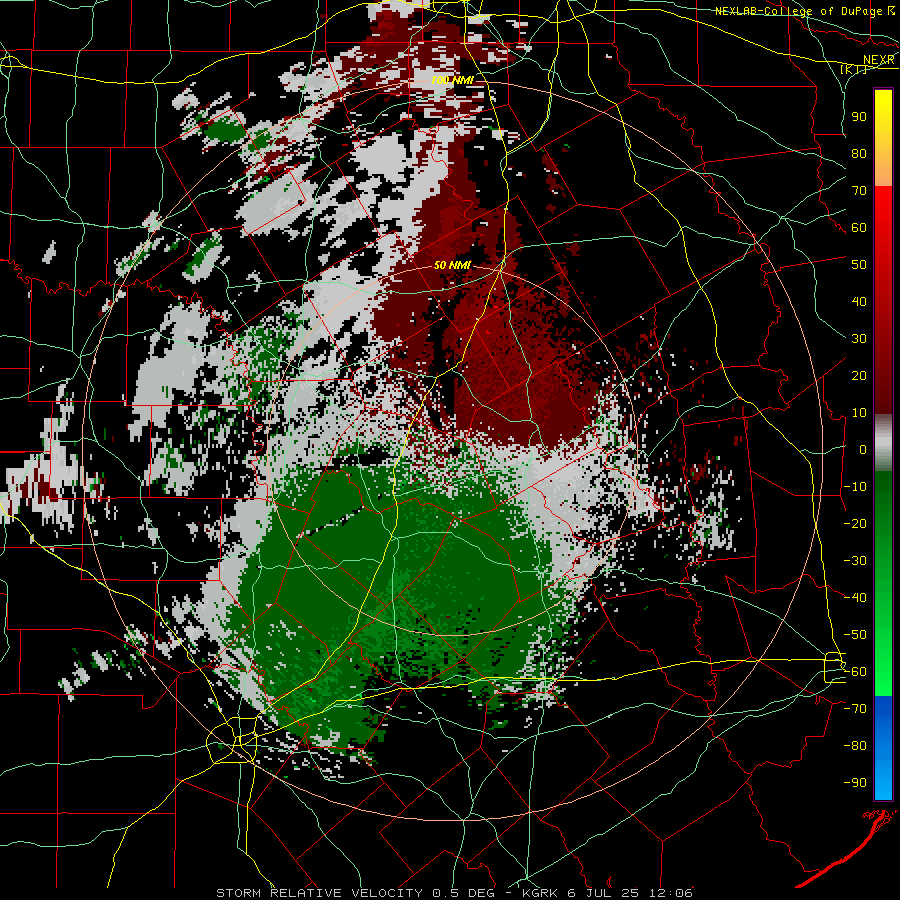Click the [KT] units label by the scale
This screenshot has width=900, height=900.
tap(853, 69)
